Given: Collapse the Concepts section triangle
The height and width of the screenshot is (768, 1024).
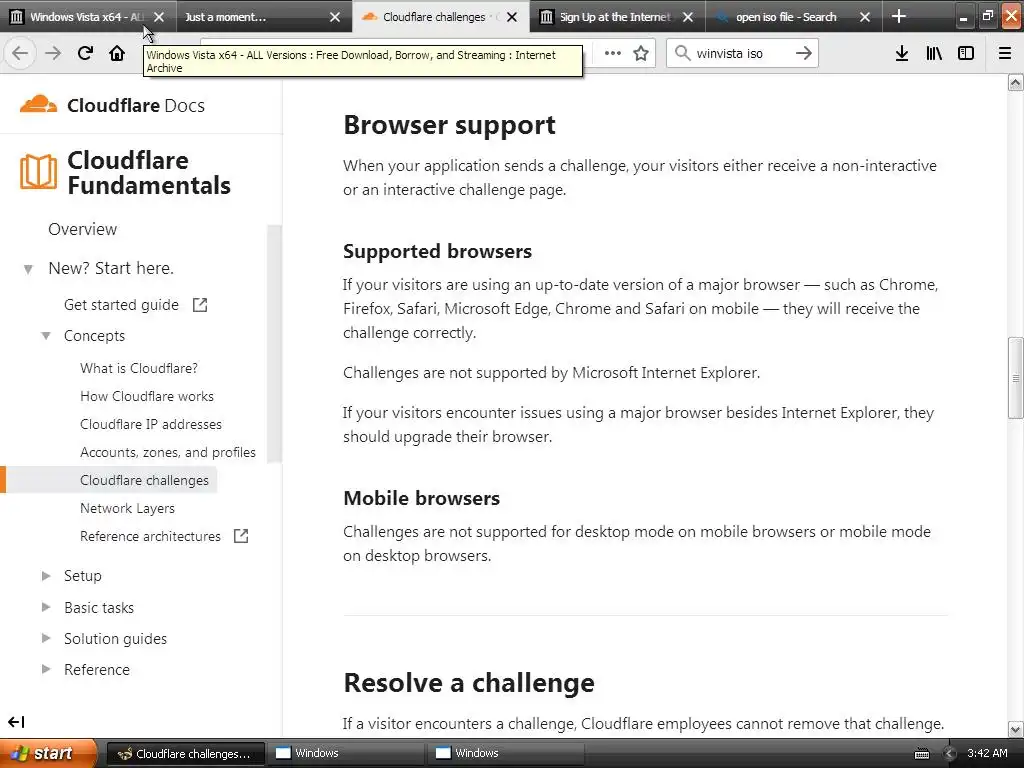Looking at the screenshot, I should (x=46, y=336).
